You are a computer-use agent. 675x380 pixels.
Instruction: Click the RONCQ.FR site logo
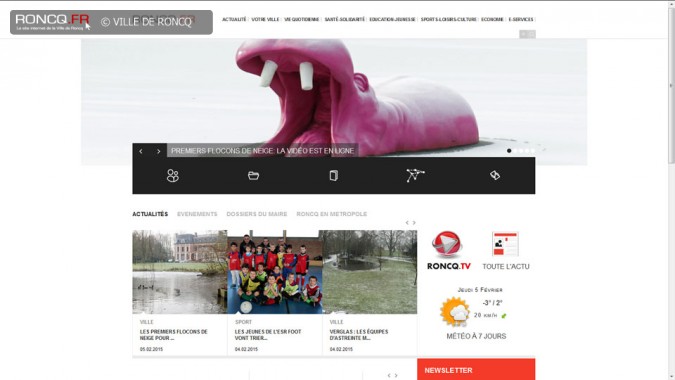click(52, 22)
